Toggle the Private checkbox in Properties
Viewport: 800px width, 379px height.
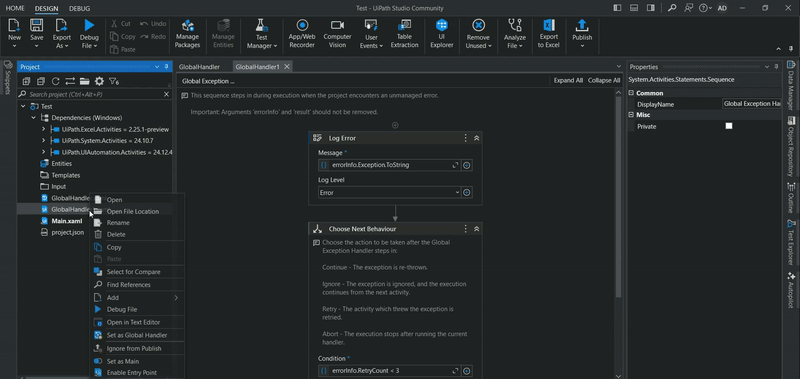(x=729, y=126)
